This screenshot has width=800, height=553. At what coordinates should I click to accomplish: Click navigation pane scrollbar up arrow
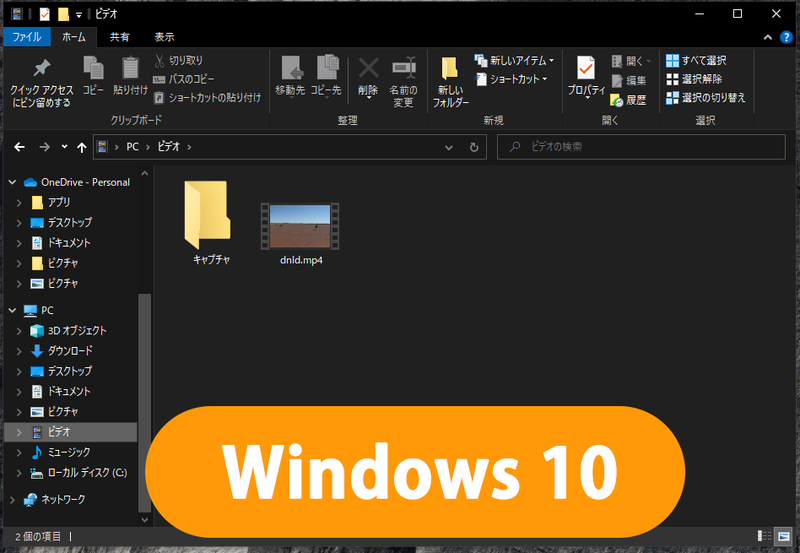coord(144,173)
